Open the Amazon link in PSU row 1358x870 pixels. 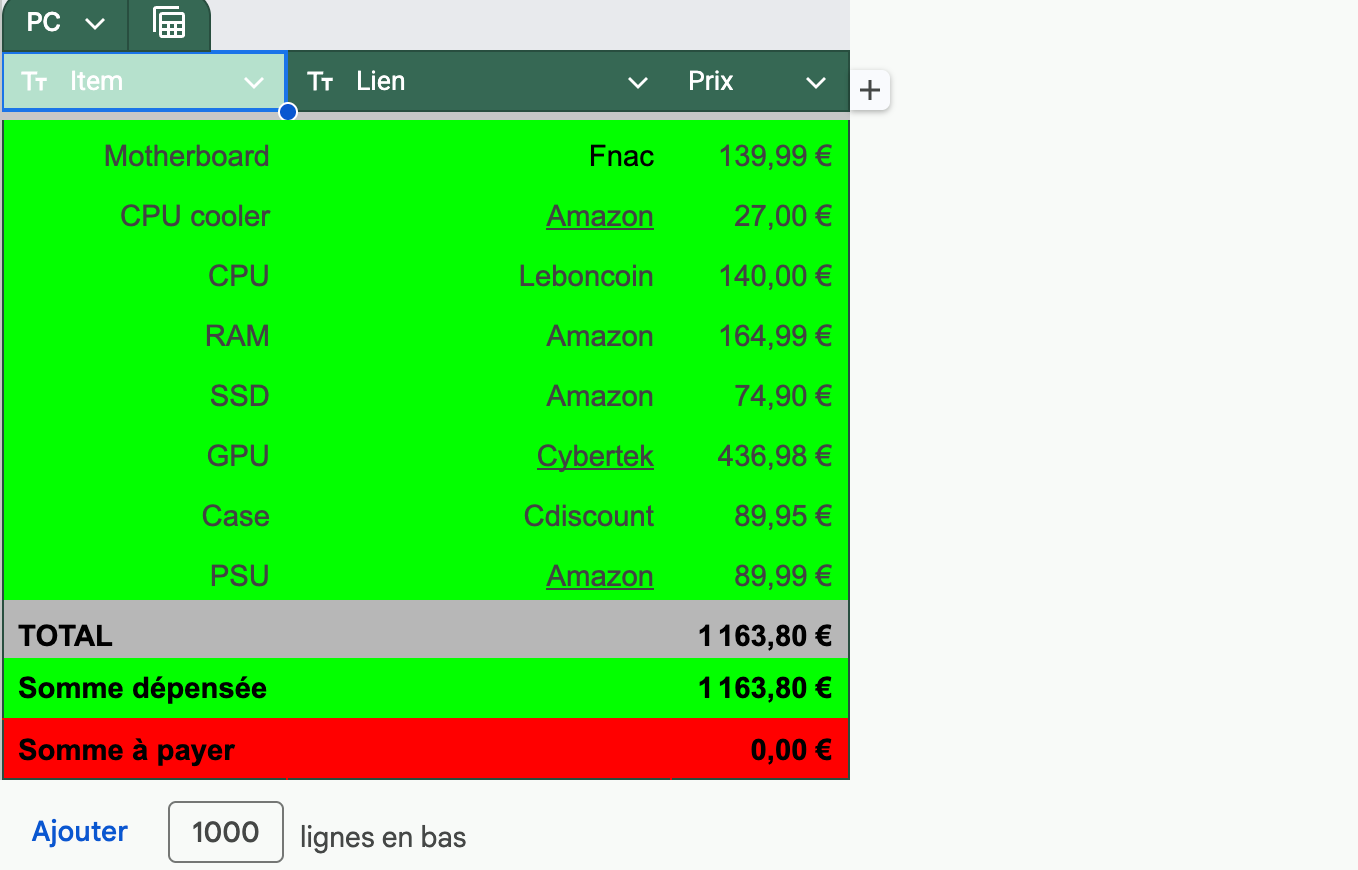[x=599, y=576]
